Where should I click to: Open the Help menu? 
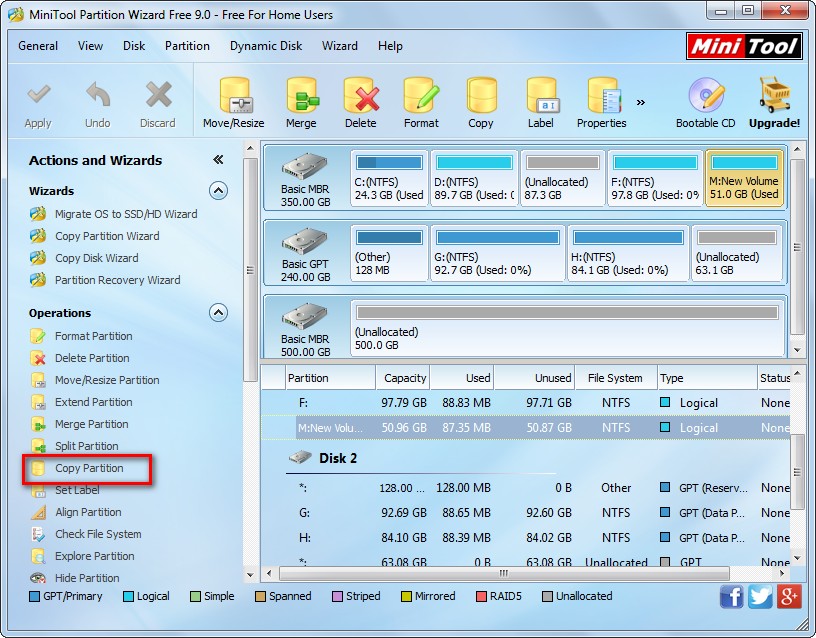click(x=390, y=46)
